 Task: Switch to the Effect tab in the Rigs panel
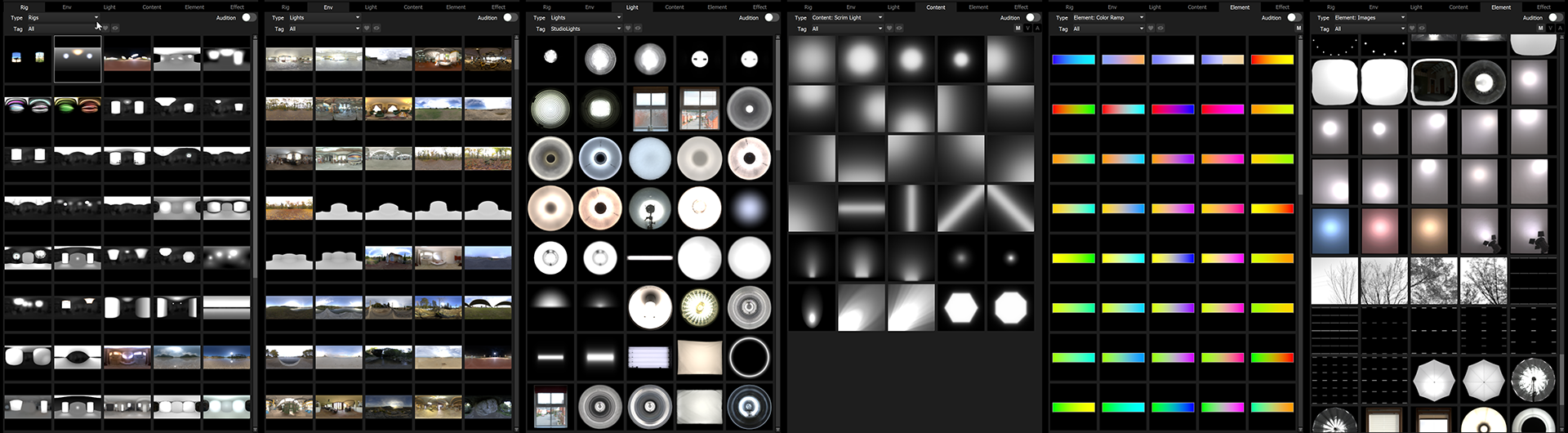[237, 7]
